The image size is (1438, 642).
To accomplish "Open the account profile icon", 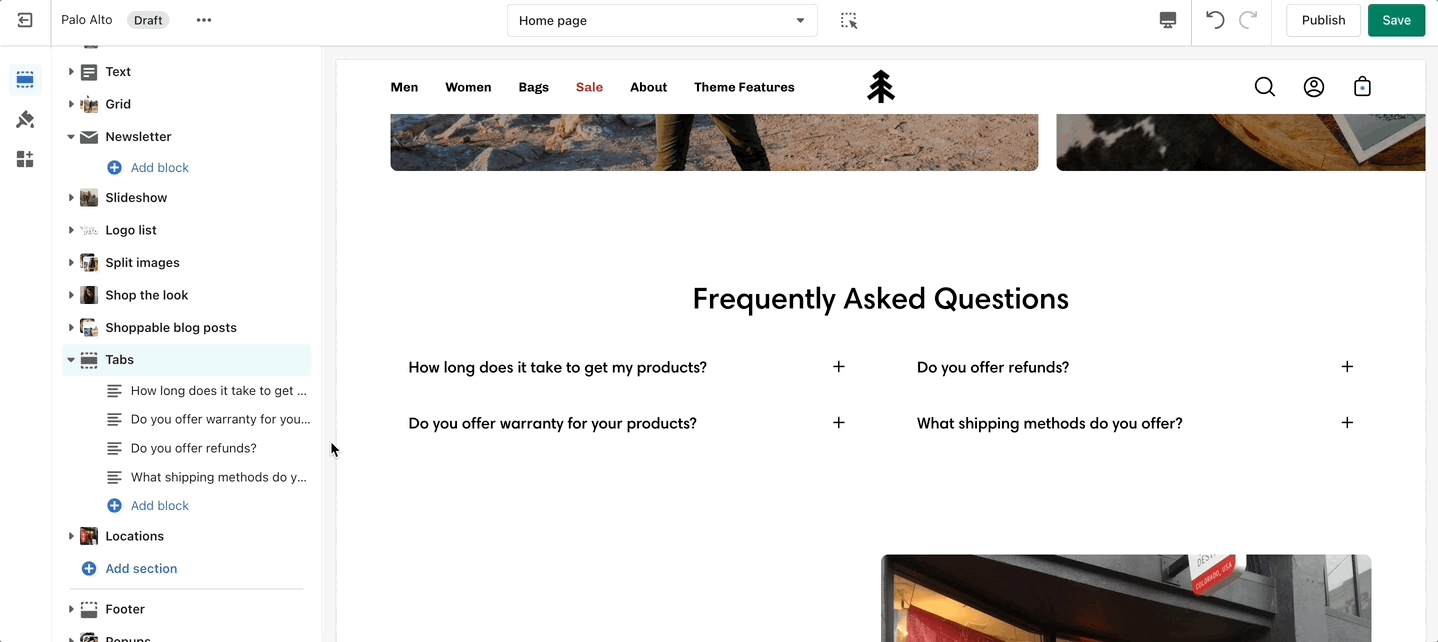I will [x=1314, y=87].
